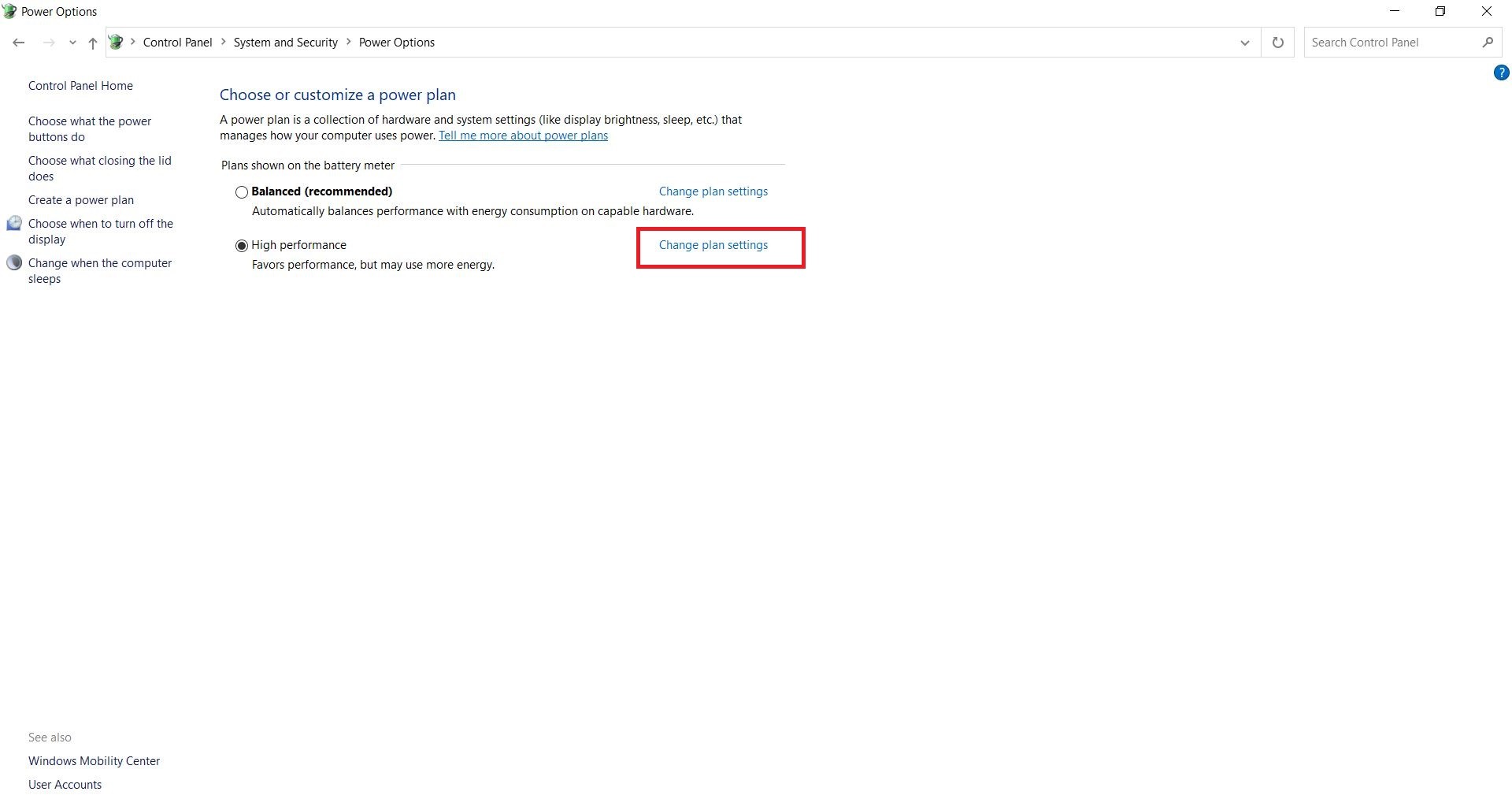Click the Power Options address bar icon

117,42
